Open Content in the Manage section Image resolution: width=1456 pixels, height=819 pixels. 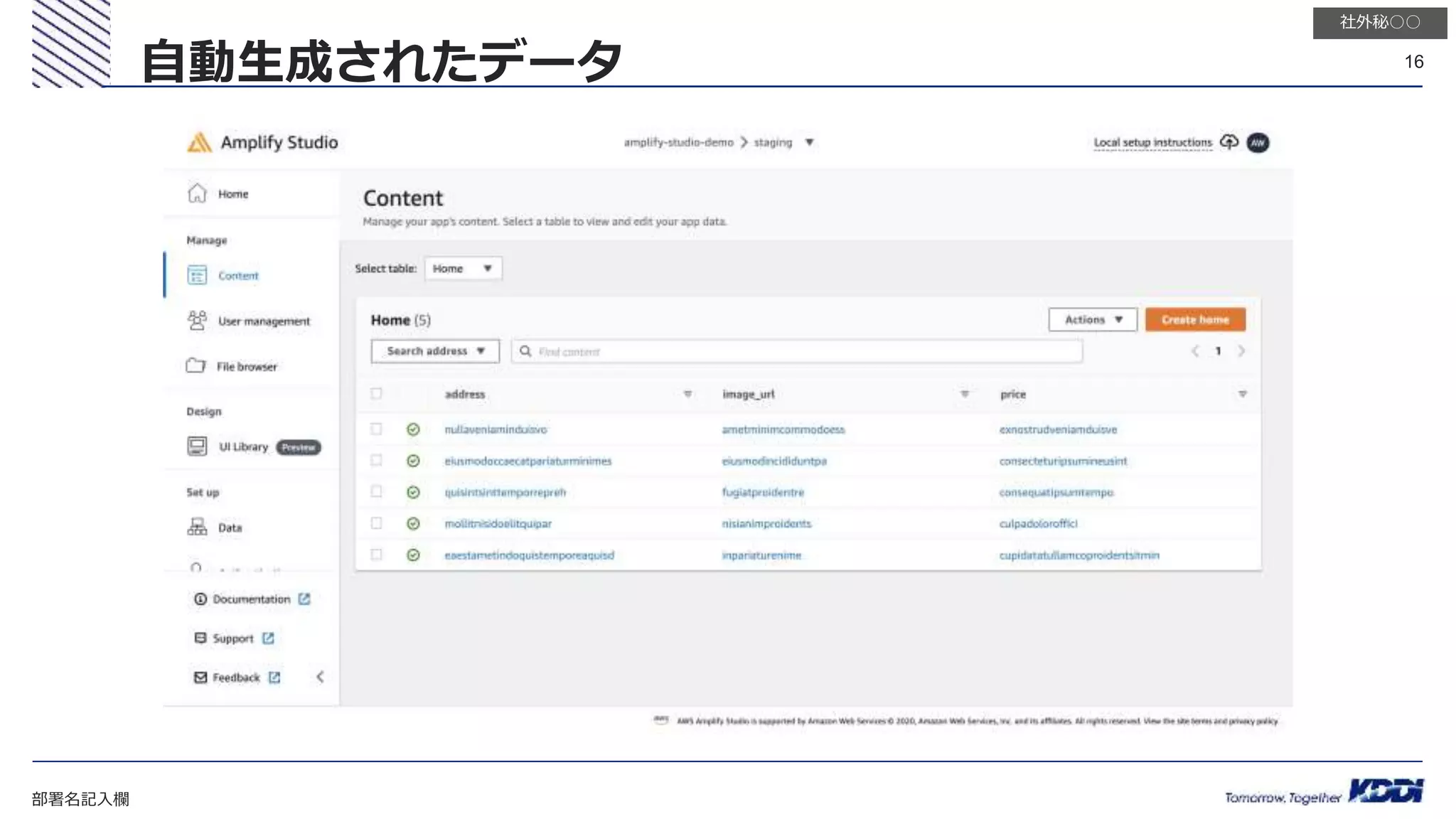pos(238,276)
